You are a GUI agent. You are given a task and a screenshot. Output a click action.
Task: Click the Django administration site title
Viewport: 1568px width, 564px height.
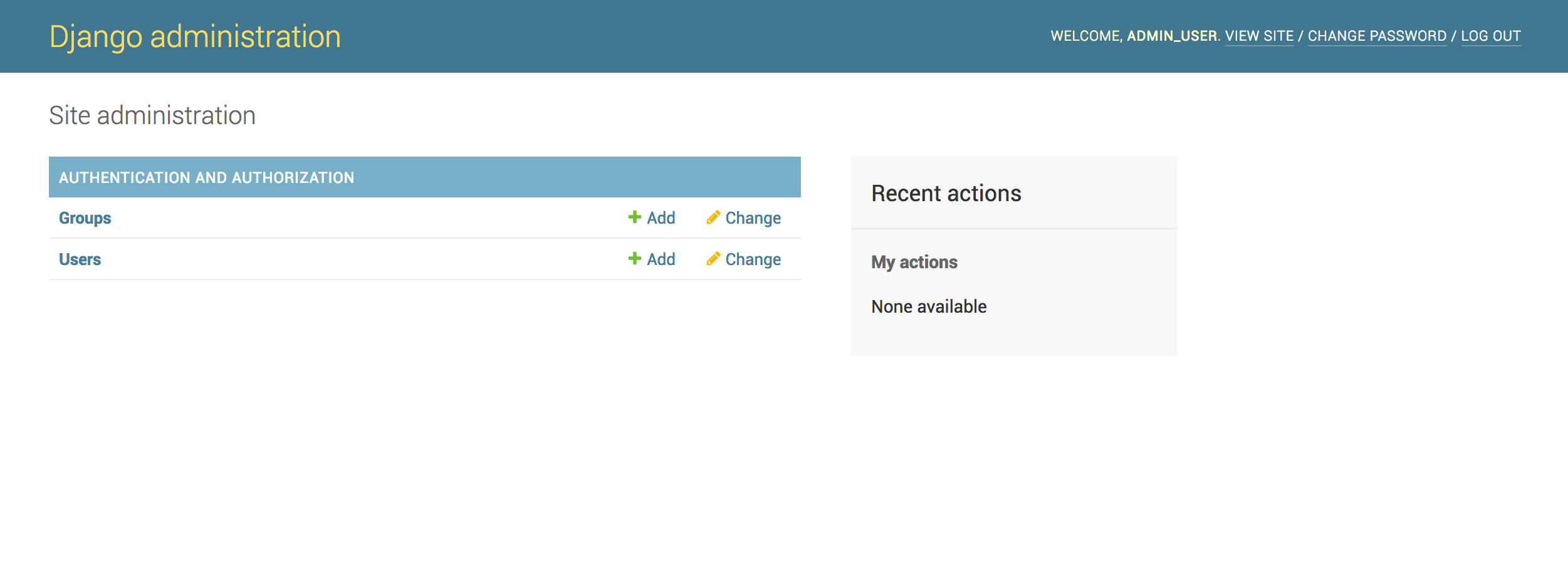point(195,36)
